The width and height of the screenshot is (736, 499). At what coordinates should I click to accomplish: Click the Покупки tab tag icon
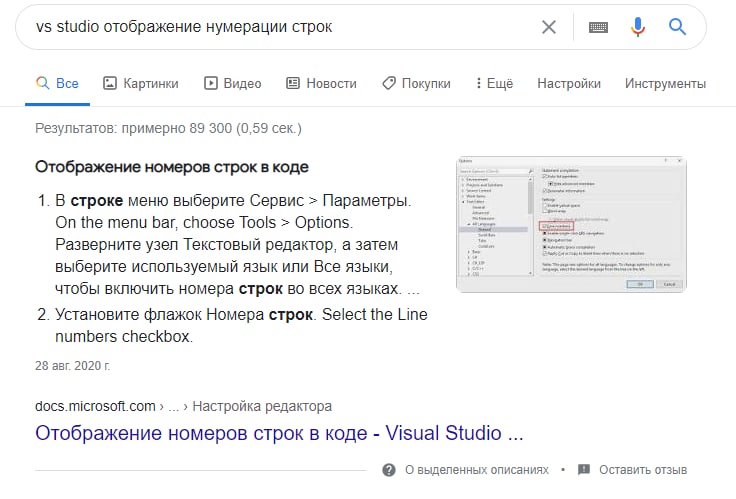[x=389, y=84]
